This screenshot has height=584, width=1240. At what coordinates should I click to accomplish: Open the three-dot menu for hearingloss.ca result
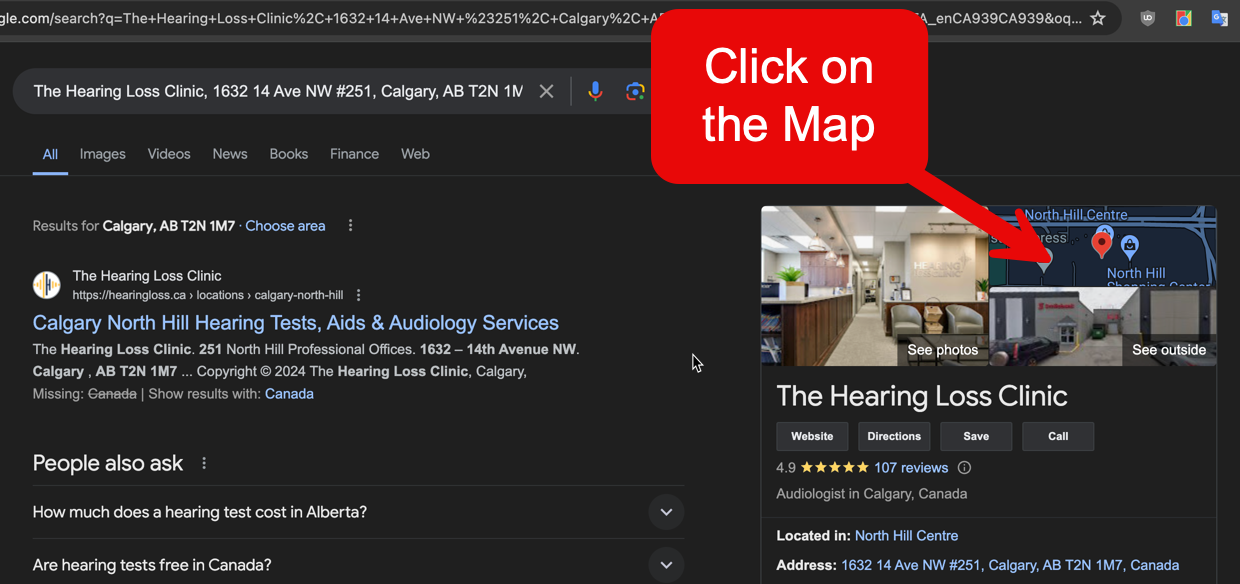coord(359,295)
